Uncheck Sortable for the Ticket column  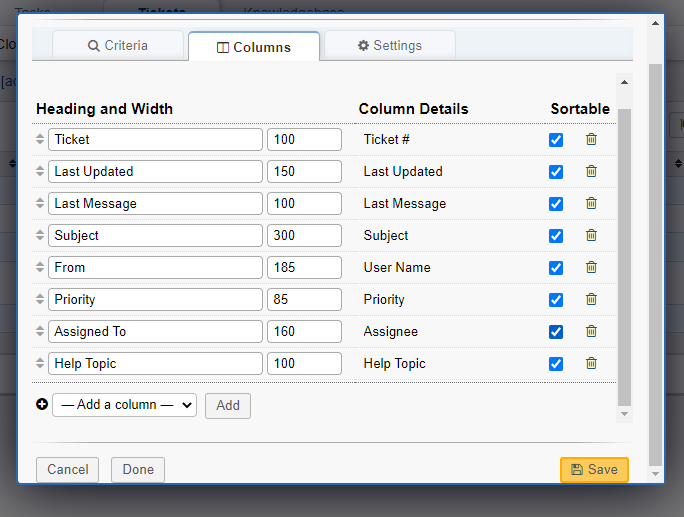[556, 140]
